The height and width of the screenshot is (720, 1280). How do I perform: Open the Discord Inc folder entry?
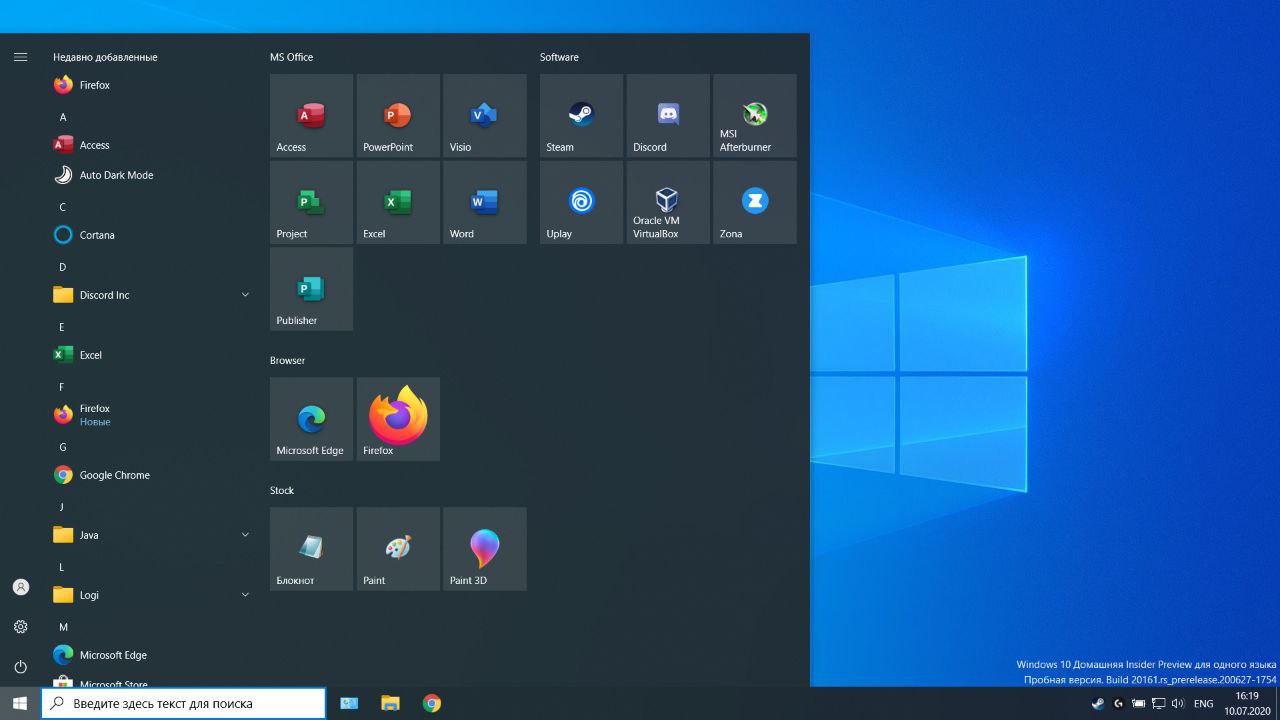pos(150,295)
